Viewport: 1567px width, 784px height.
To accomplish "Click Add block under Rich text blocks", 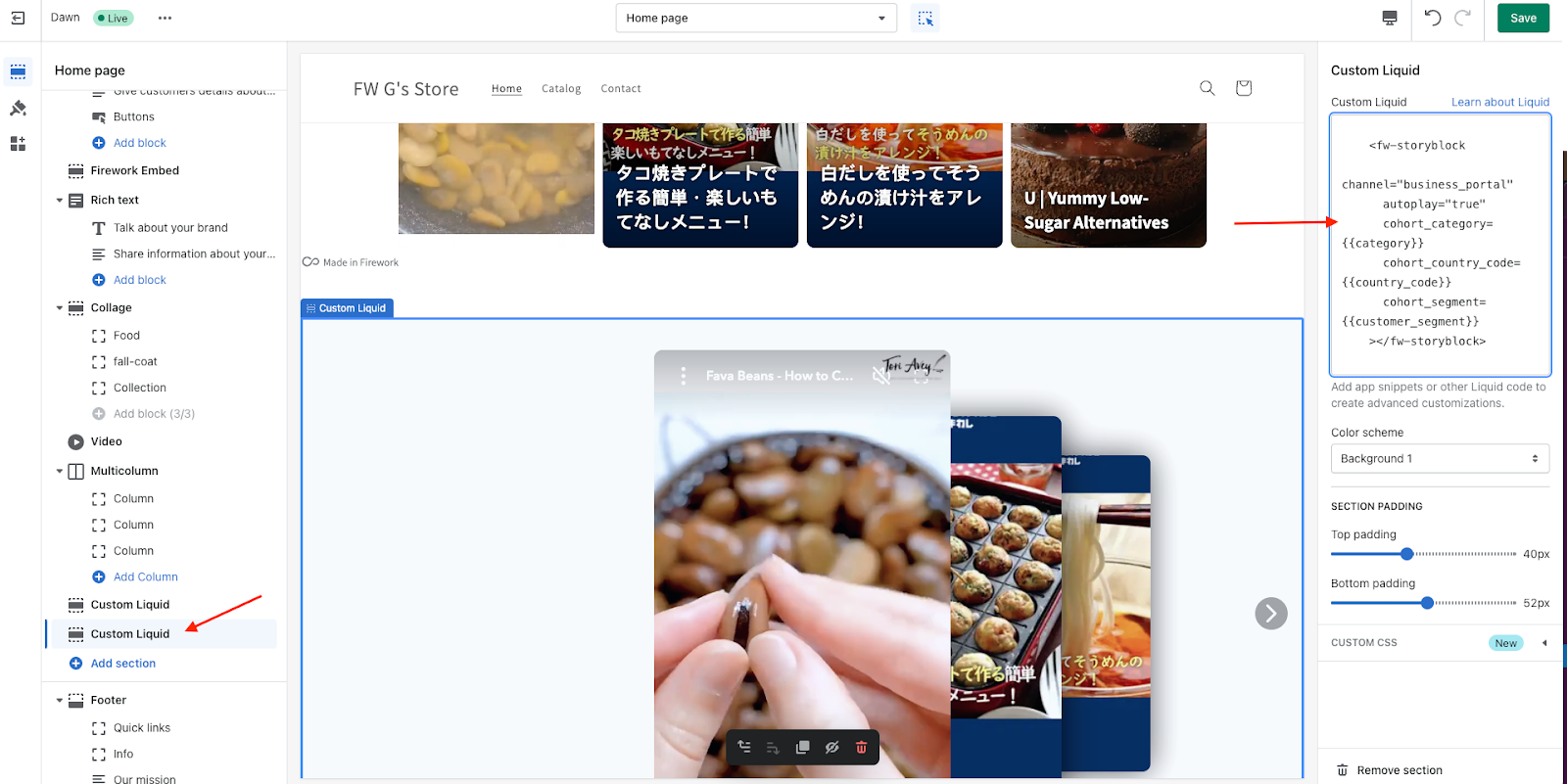I will tap(139, 280).
